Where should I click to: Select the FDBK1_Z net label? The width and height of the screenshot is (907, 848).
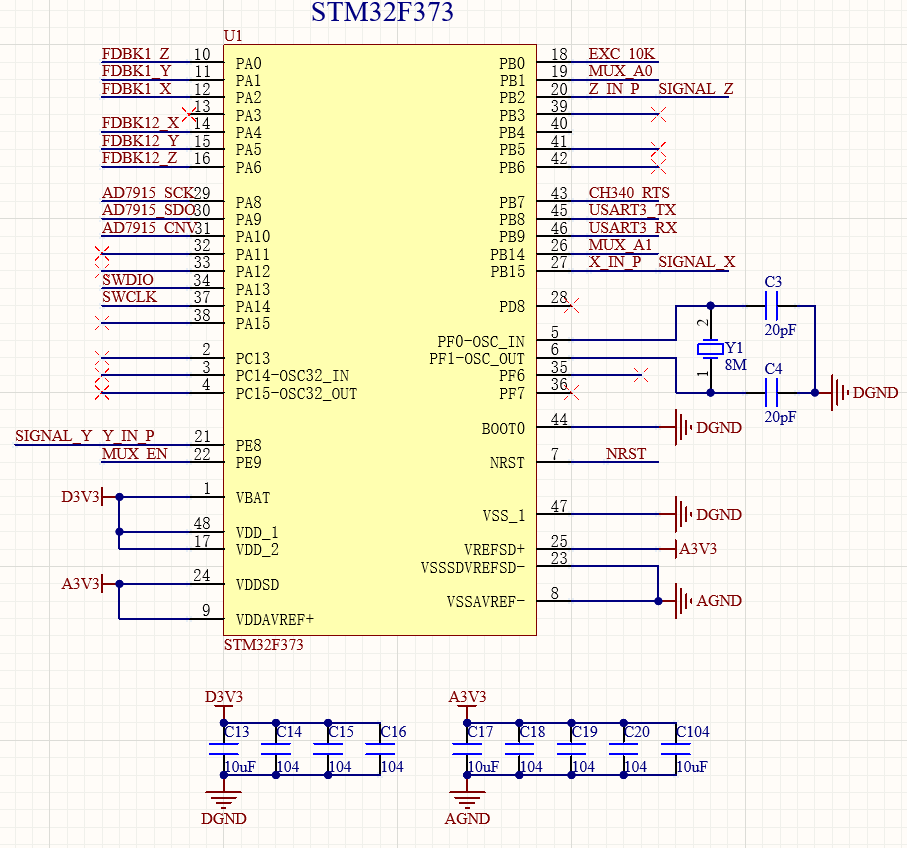click(x=135, y=54)
